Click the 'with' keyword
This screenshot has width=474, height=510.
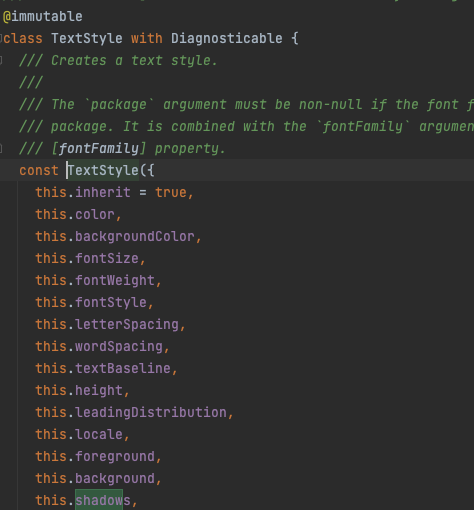(x=147, y=38)
